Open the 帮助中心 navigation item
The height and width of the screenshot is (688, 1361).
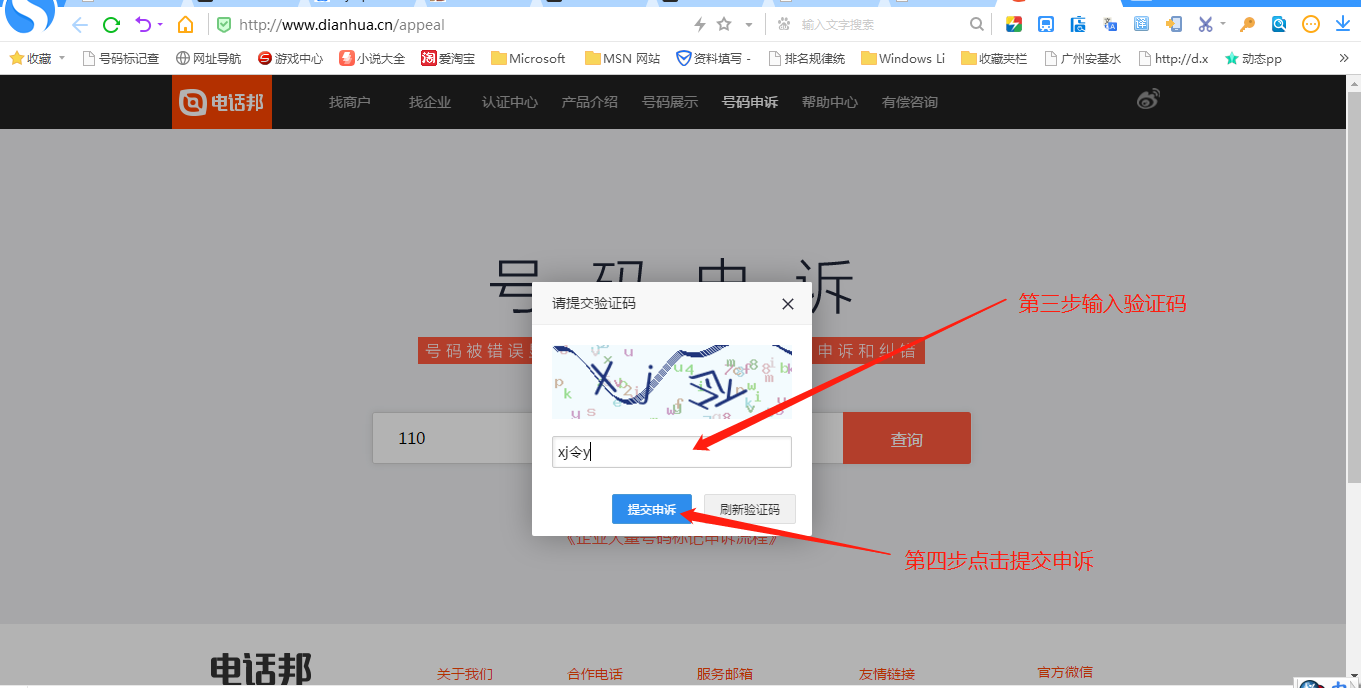coord(829,102)
